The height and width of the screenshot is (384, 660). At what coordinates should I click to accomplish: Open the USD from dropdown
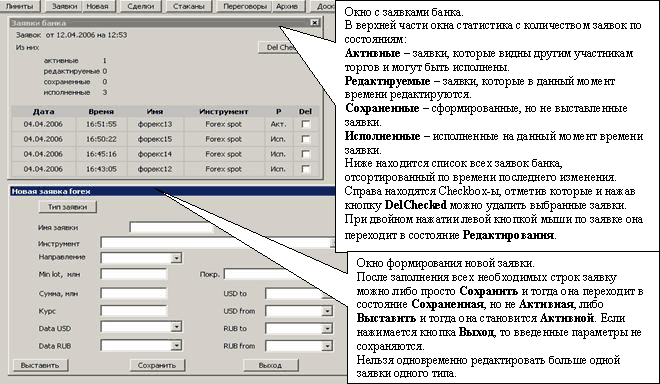point(327,311)
